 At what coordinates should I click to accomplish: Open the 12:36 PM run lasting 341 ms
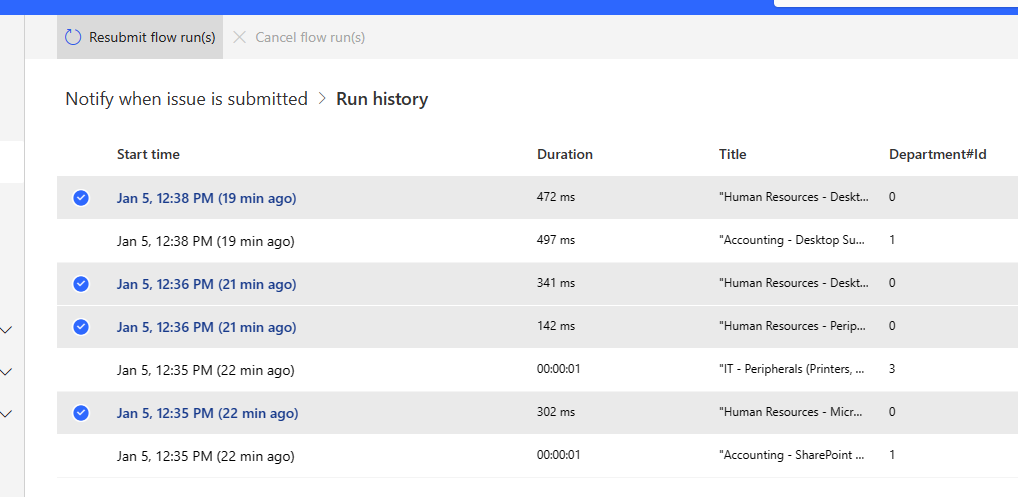coord(206,284)
